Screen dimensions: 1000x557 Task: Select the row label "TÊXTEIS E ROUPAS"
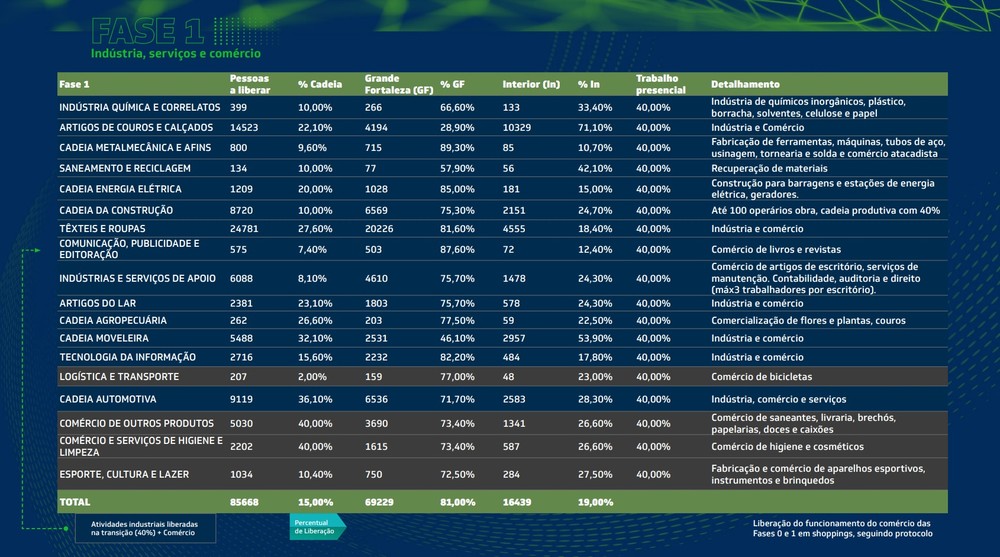pyautogui.click(x=102, y=228)
